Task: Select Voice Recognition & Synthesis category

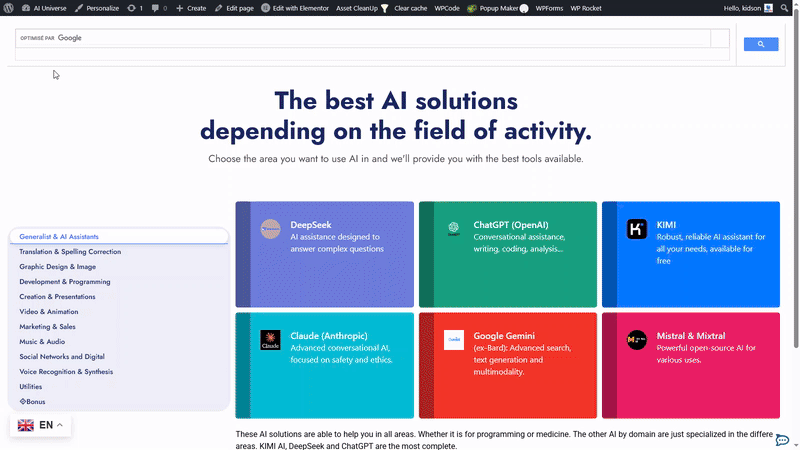Action: [66, 371]
